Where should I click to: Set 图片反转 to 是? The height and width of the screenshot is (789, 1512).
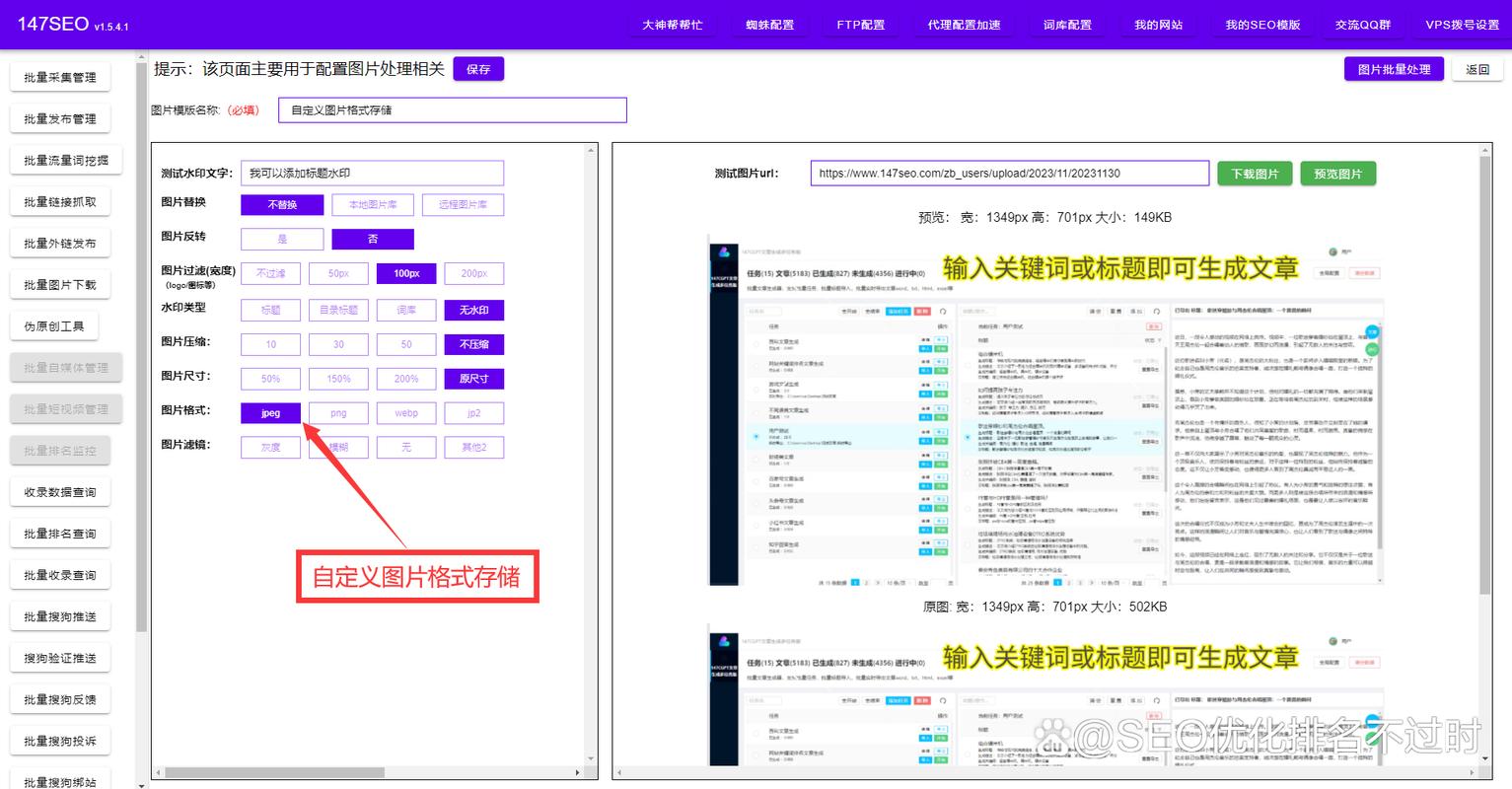coord(282,239)
